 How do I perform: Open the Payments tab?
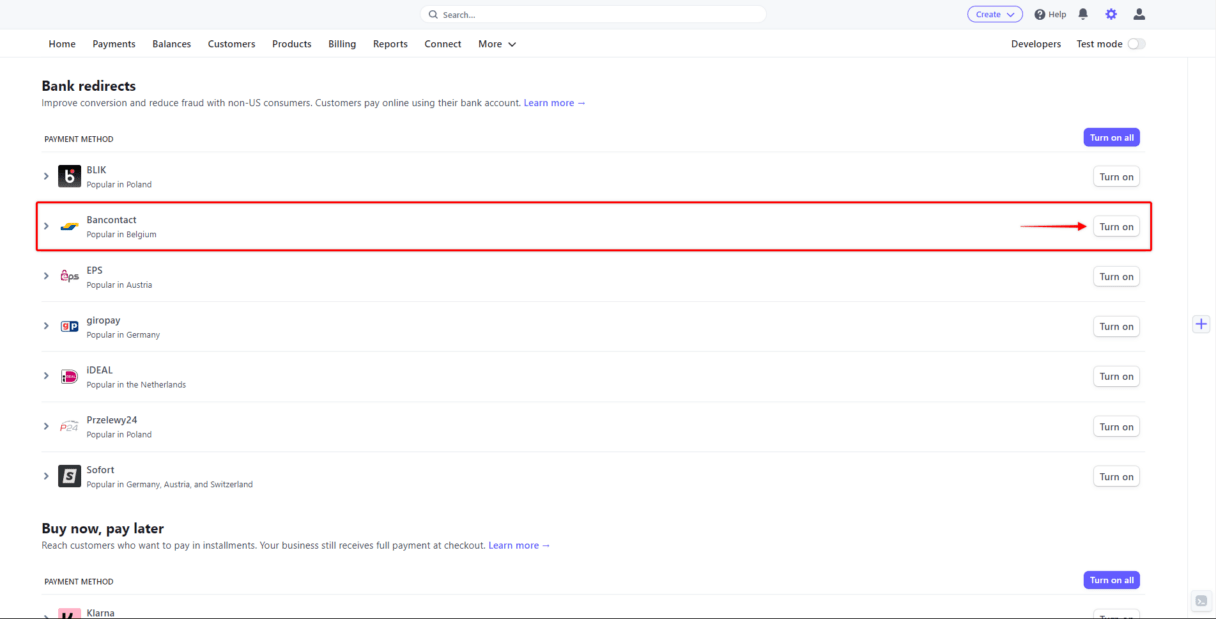point(114,44)
